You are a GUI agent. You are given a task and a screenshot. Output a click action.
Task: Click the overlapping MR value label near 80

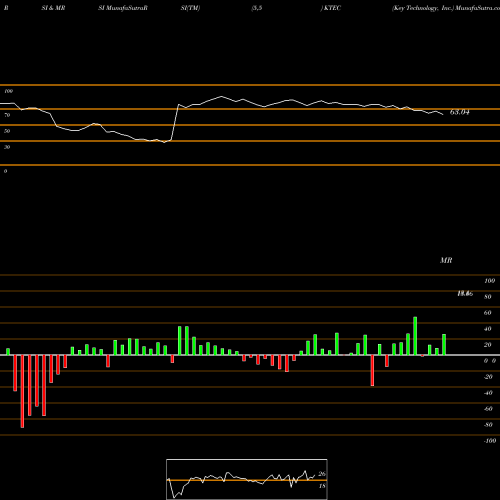pos(465,294)
